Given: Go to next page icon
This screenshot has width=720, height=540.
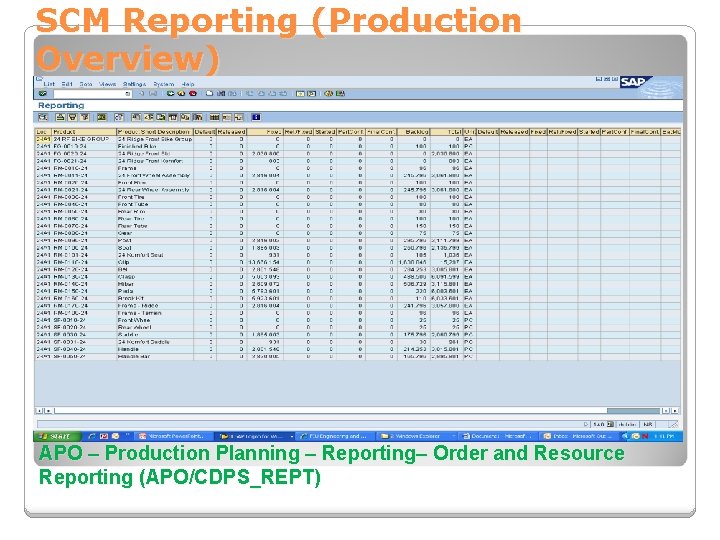Looking at the screenshot, I should (272, 94).
